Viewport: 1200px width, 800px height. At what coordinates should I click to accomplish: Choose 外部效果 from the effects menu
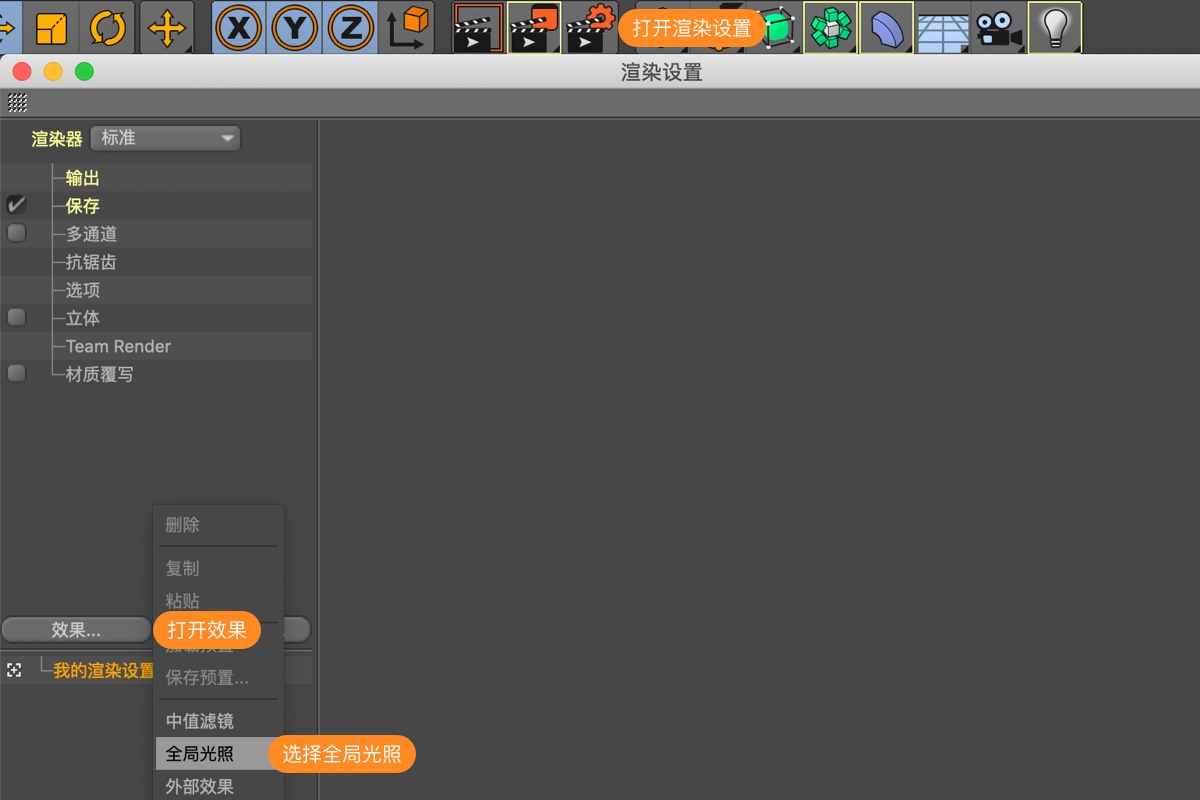click(x=199, y=787)
